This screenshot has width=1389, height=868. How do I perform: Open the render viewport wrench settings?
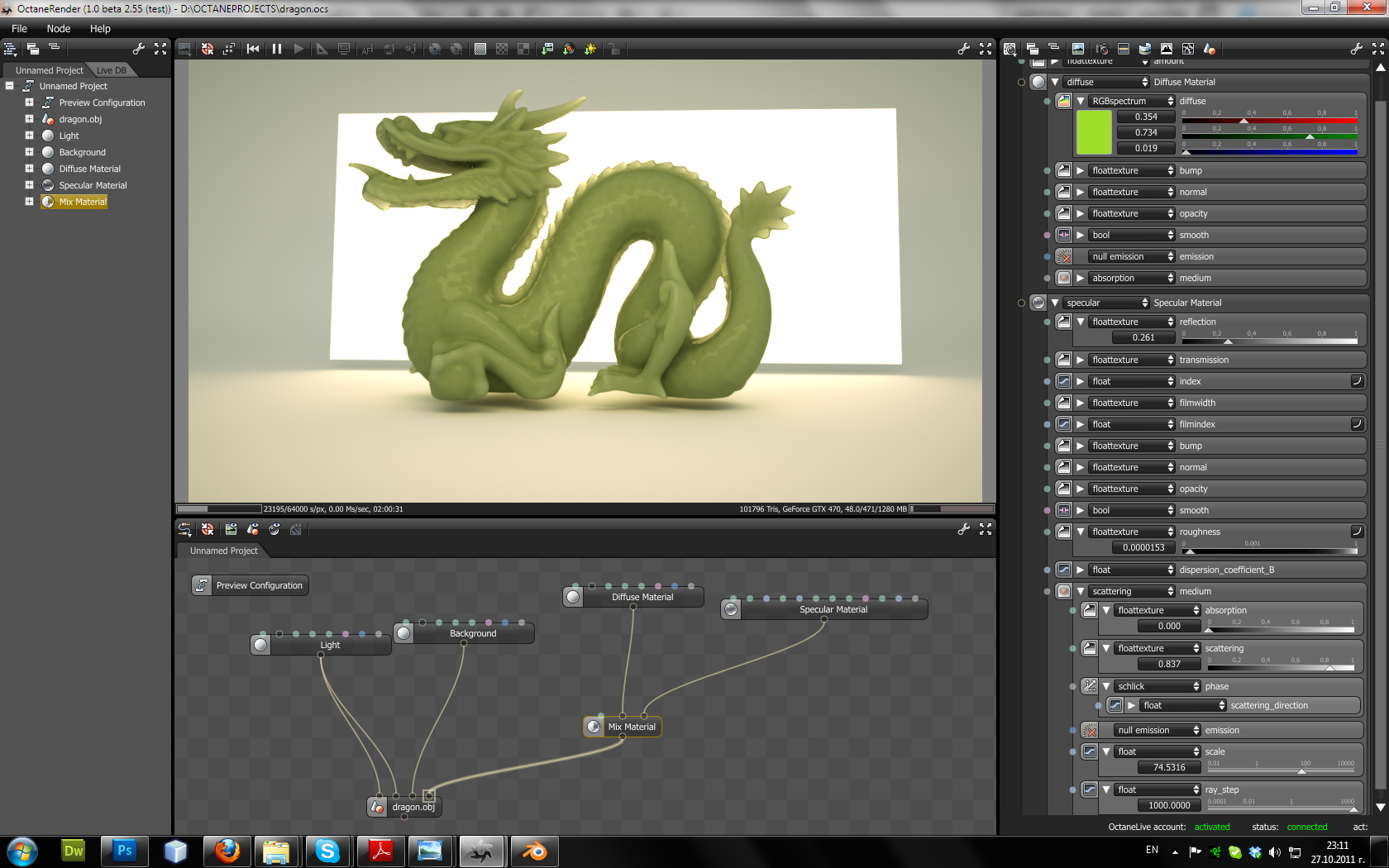pos(964,49)
